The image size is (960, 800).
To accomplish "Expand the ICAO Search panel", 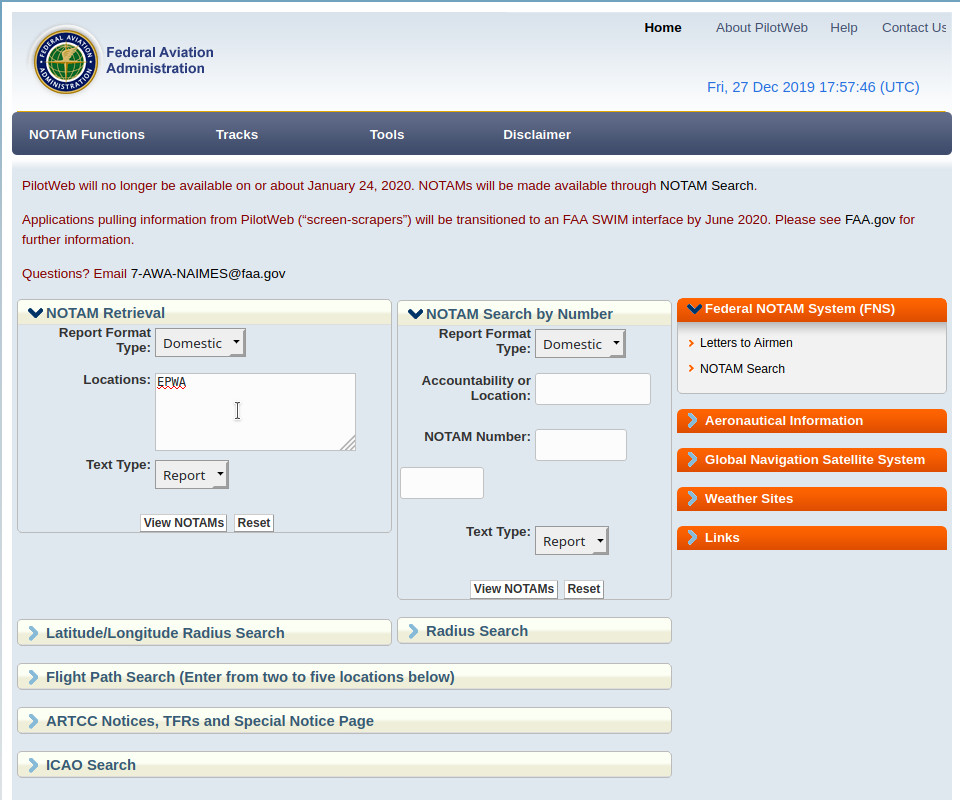I will pyautogui.click(x=345, y=764).
